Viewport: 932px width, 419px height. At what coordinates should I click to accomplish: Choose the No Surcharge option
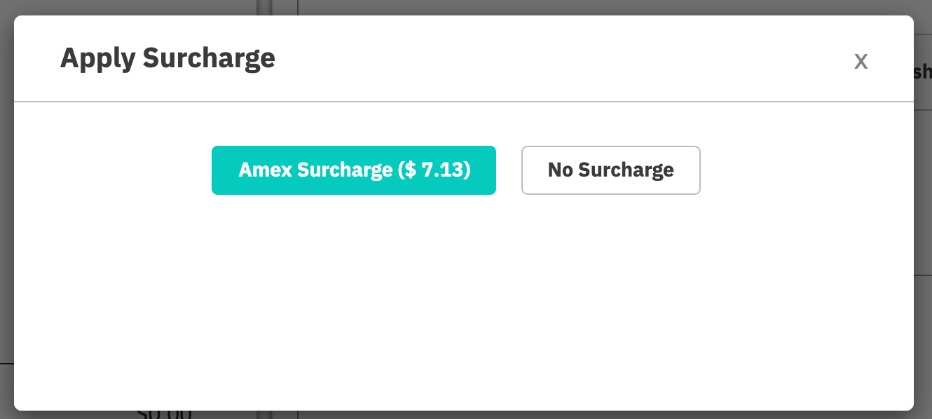610,170
